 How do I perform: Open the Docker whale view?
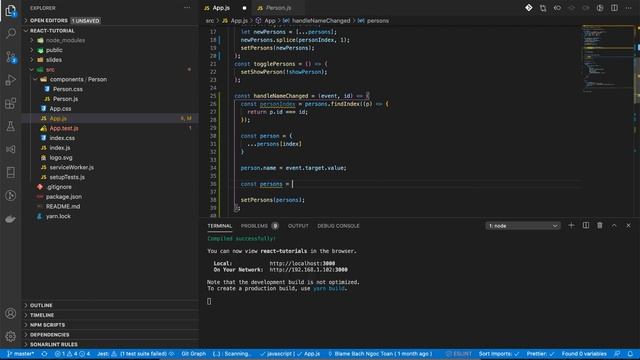point(11,219)
